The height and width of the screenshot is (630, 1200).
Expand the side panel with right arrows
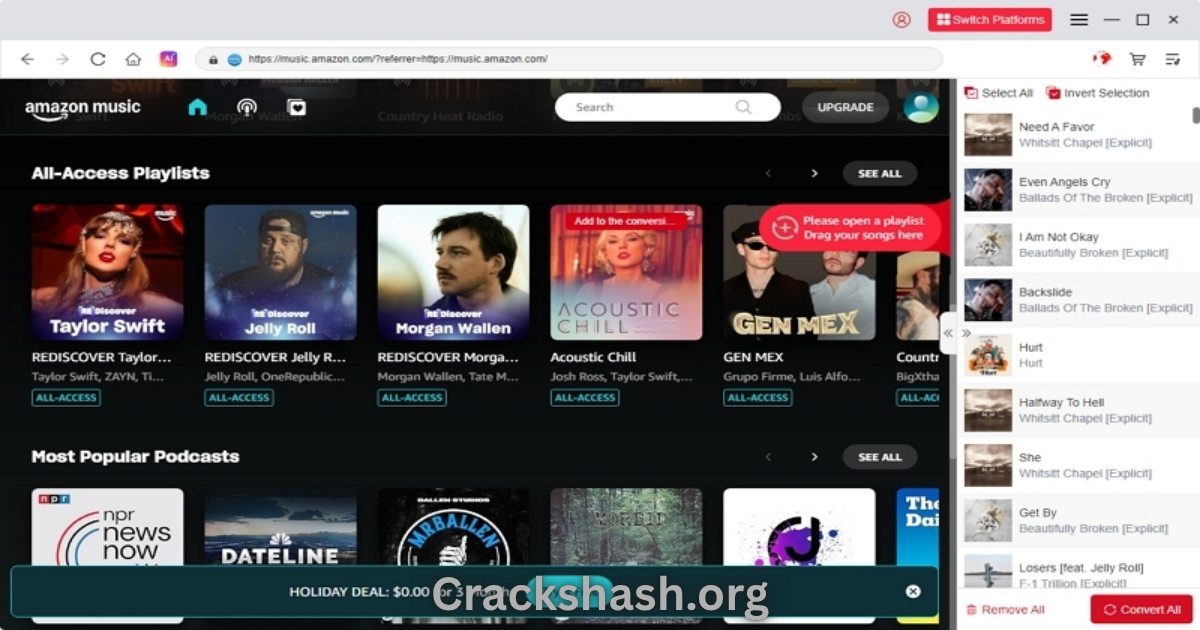point(966,333)
